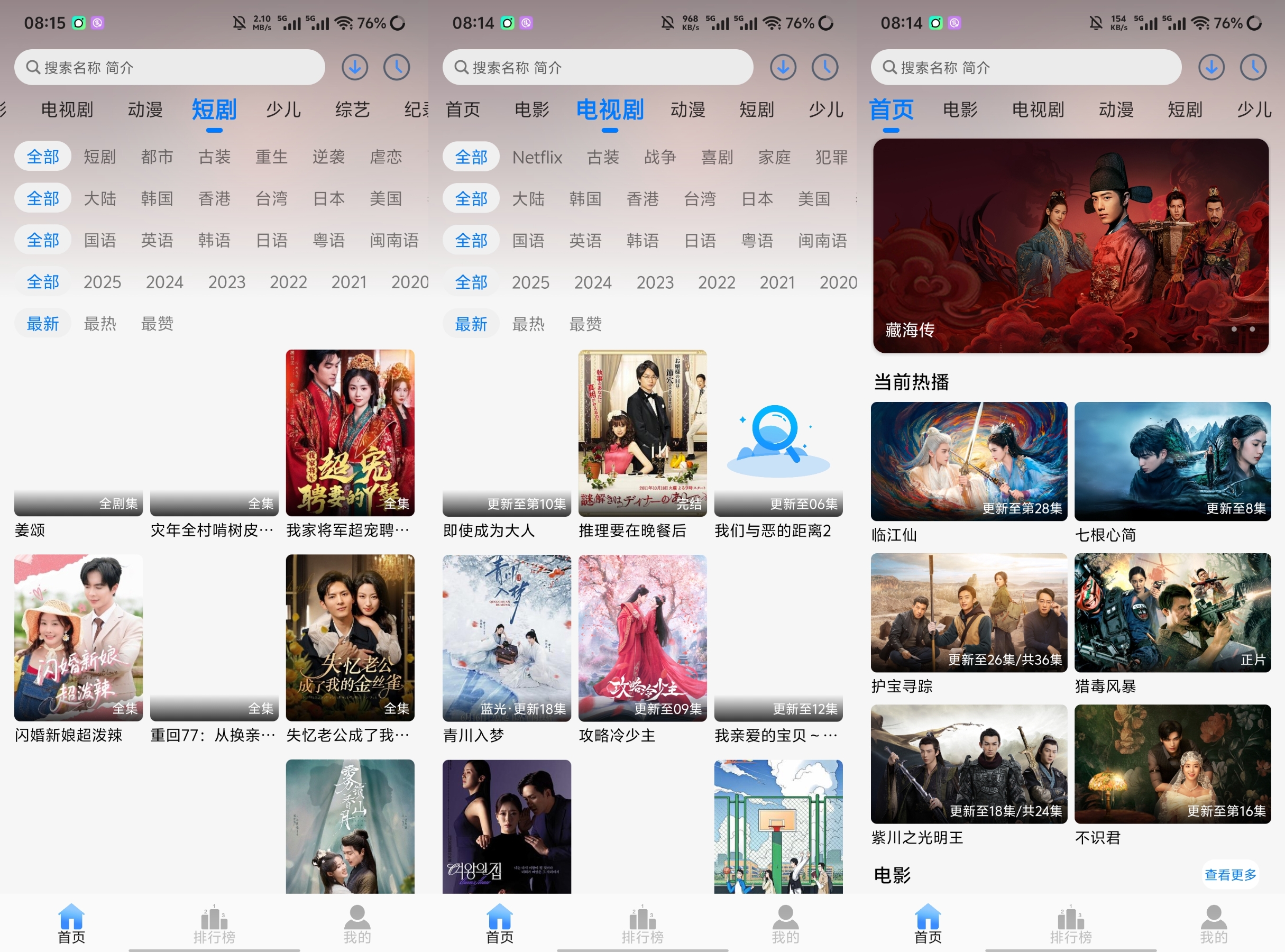This screenshot has height=952, width=1285.
Task: Select 虐恋 genre filter in left screen
Action: tap(385, 157)
